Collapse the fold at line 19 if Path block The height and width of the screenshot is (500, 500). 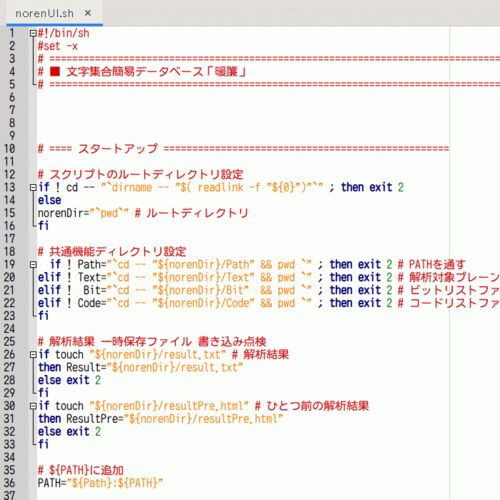point(33,265)
